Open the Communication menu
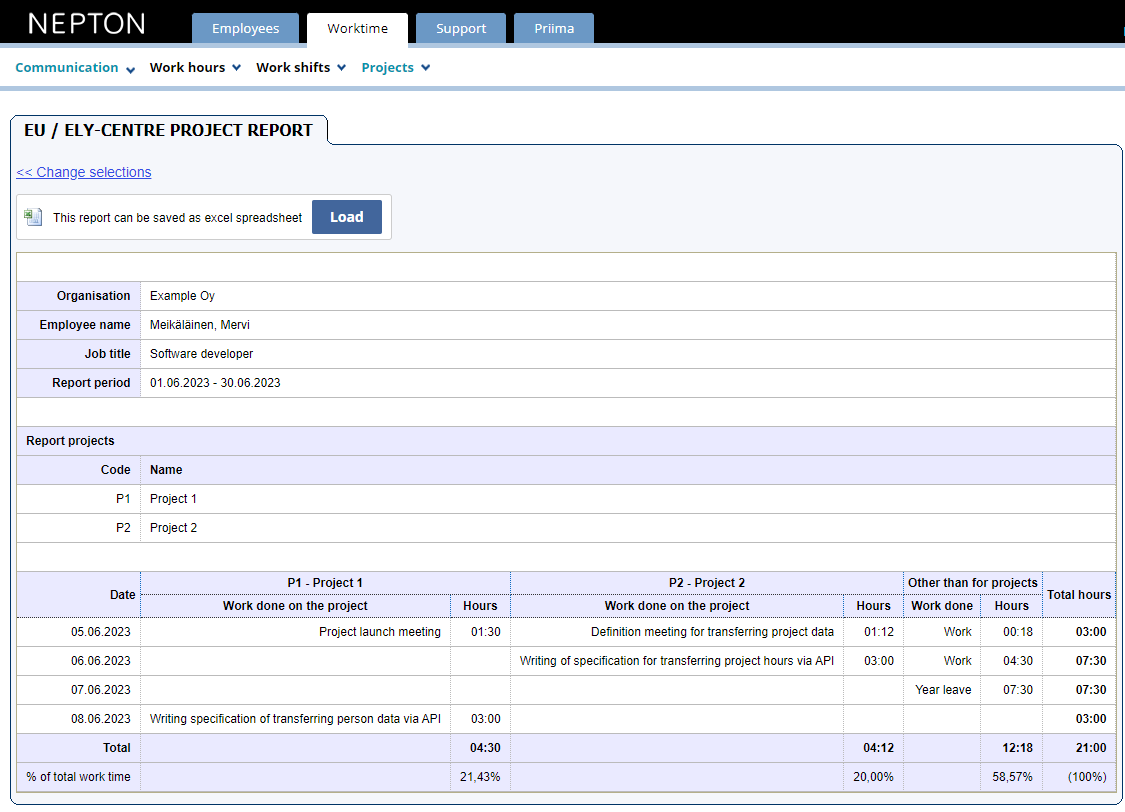1125x812 pixels. [67, 67]
